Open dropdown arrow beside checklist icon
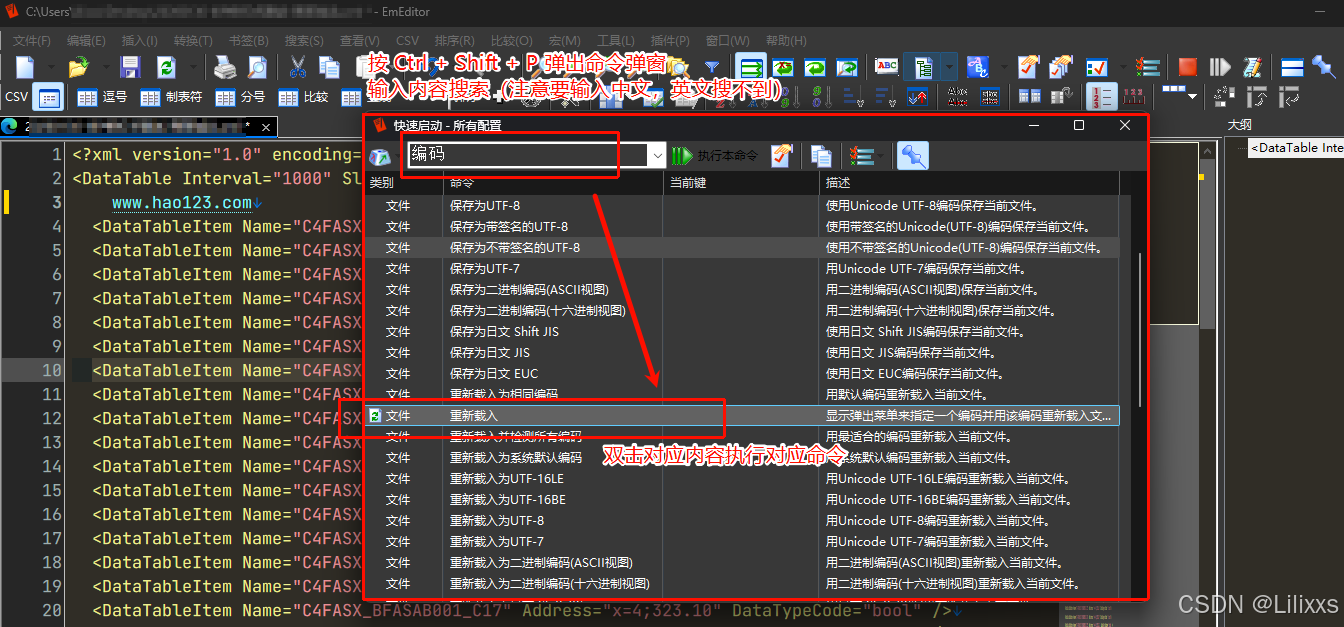The image size is (1344, 627). click(1123, 67)
